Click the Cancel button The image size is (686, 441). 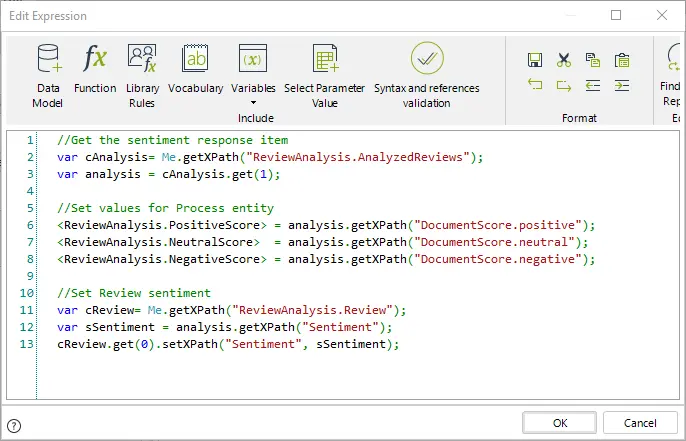640,423
